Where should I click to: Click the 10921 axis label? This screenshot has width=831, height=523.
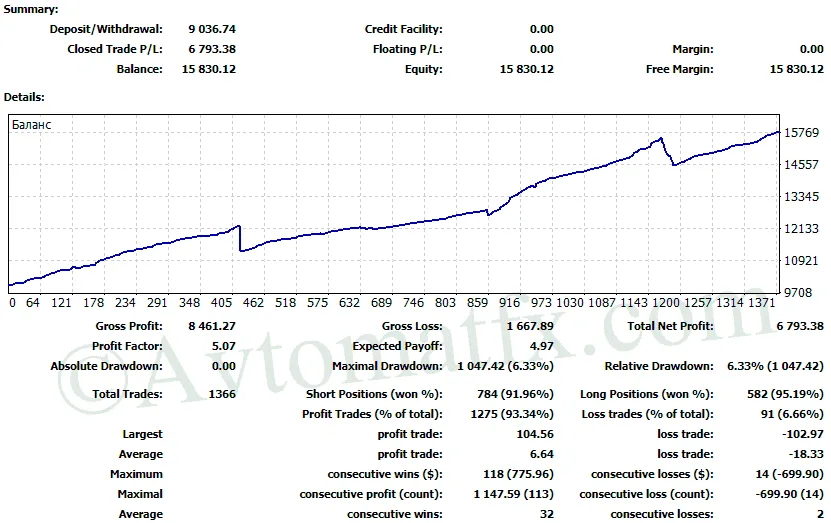801,261
